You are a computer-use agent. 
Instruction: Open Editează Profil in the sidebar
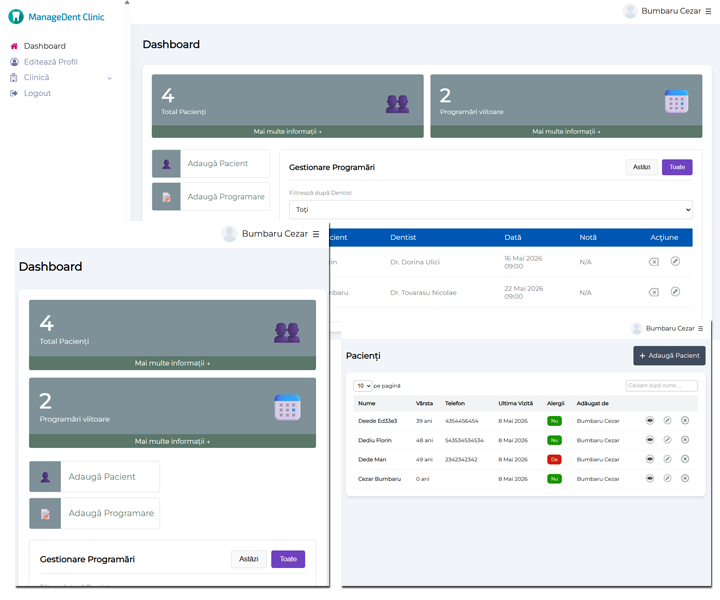coord(51,62)
